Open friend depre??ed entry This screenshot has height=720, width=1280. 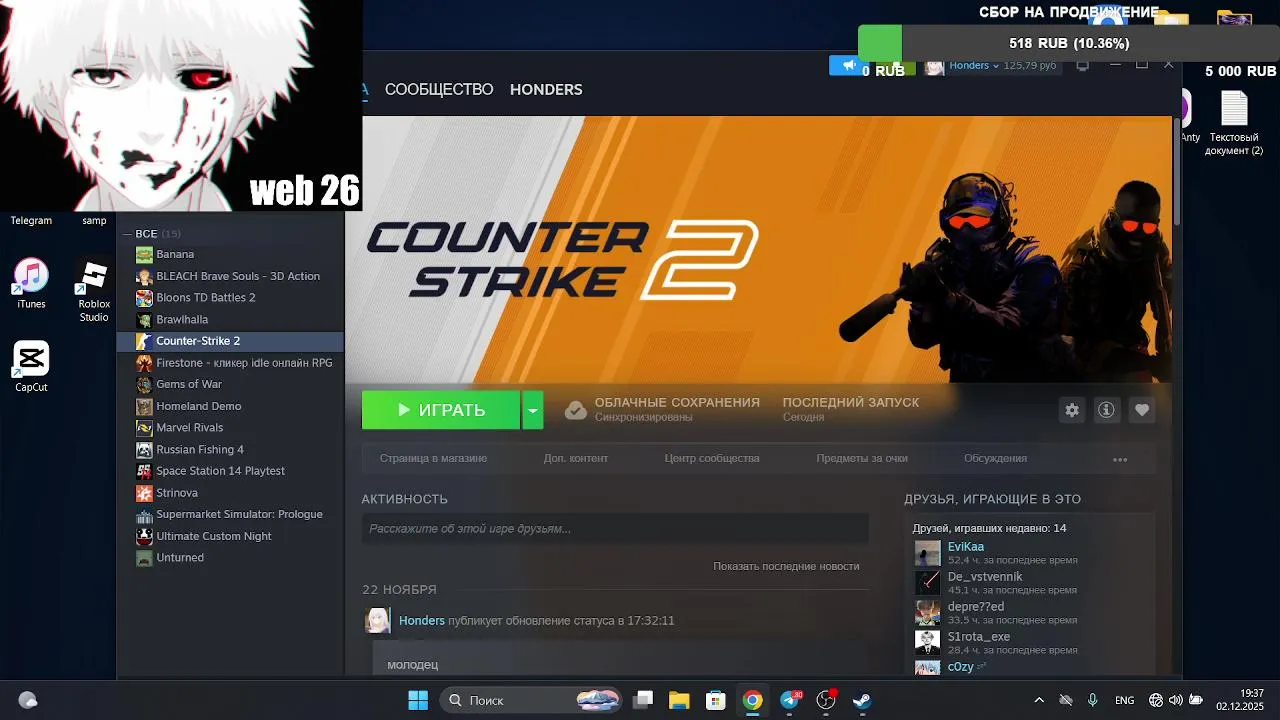point(976,607)
